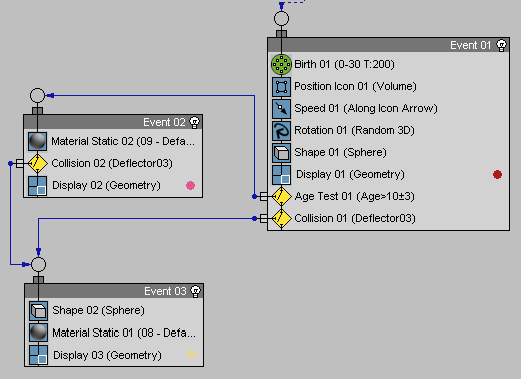Select the Material Static 02 sphere icon
Screen dimensions: 521x379
[x=37, y=141]
